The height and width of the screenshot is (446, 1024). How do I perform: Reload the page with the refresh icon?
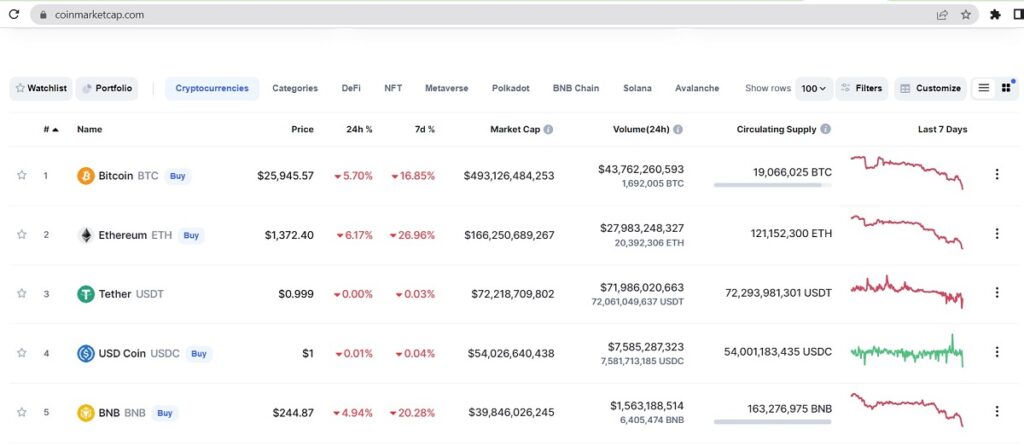pyautogui.click(x=14, y=14)
